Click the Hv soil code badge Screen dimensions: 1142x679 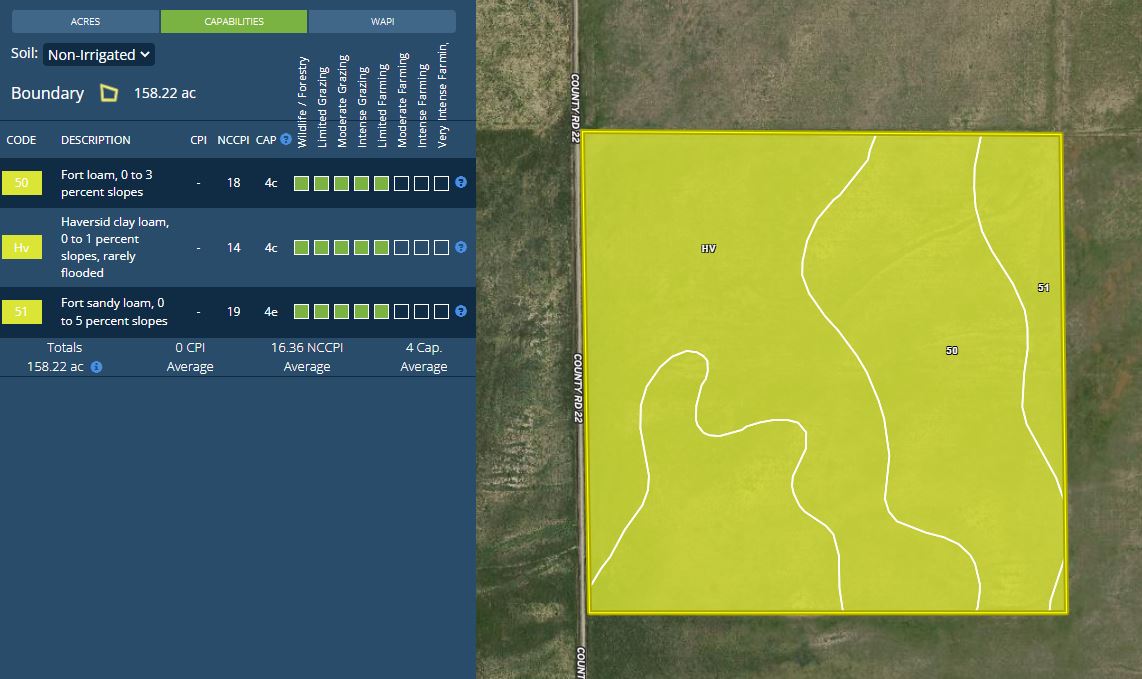(x=22, y=247)
